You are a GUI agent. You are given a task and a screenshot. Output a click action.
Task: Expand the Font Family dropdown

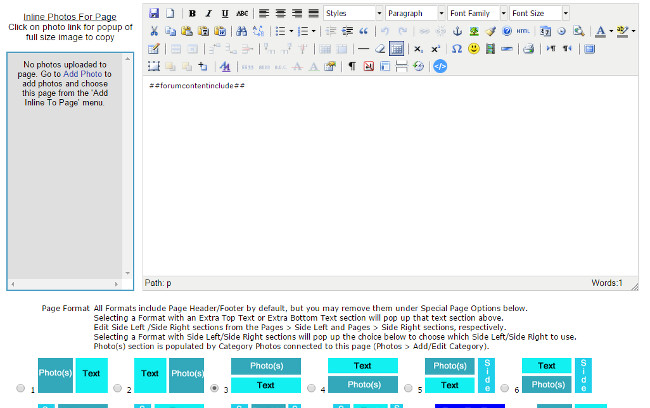(476, 13)
